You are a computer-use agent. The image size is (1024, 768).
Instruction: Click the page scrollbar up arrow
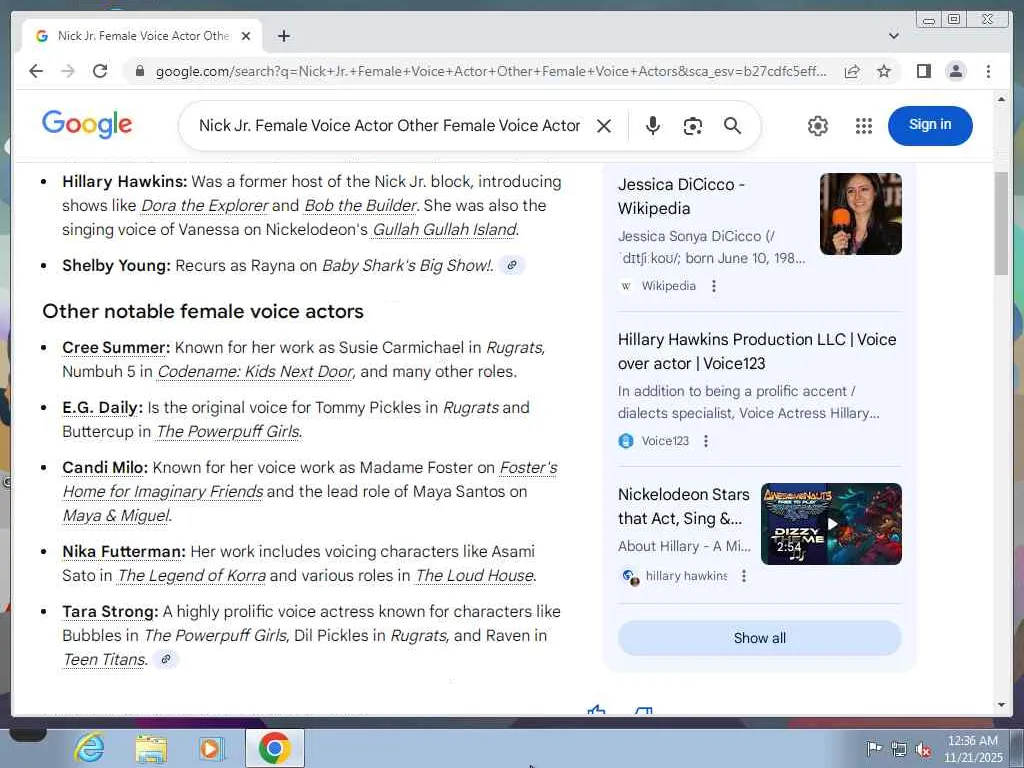point(1001,99)
